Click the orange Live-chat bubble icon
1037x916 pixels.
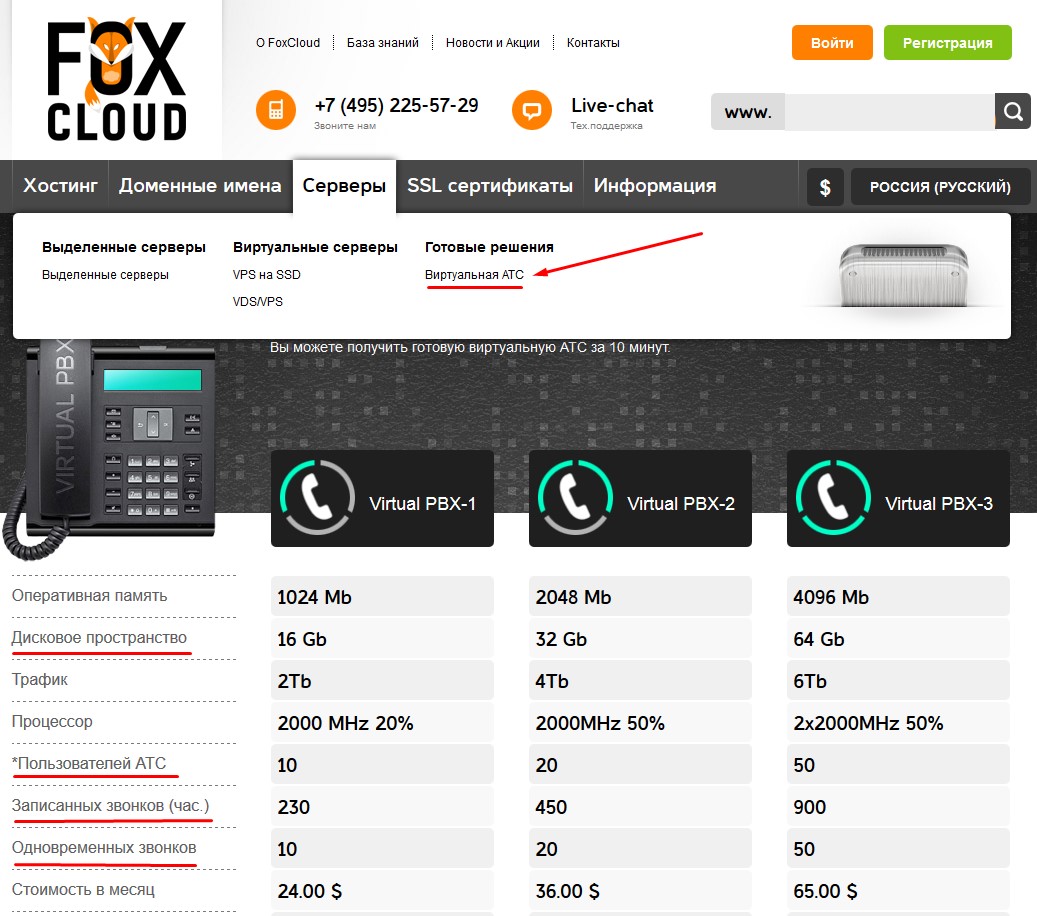532,110
